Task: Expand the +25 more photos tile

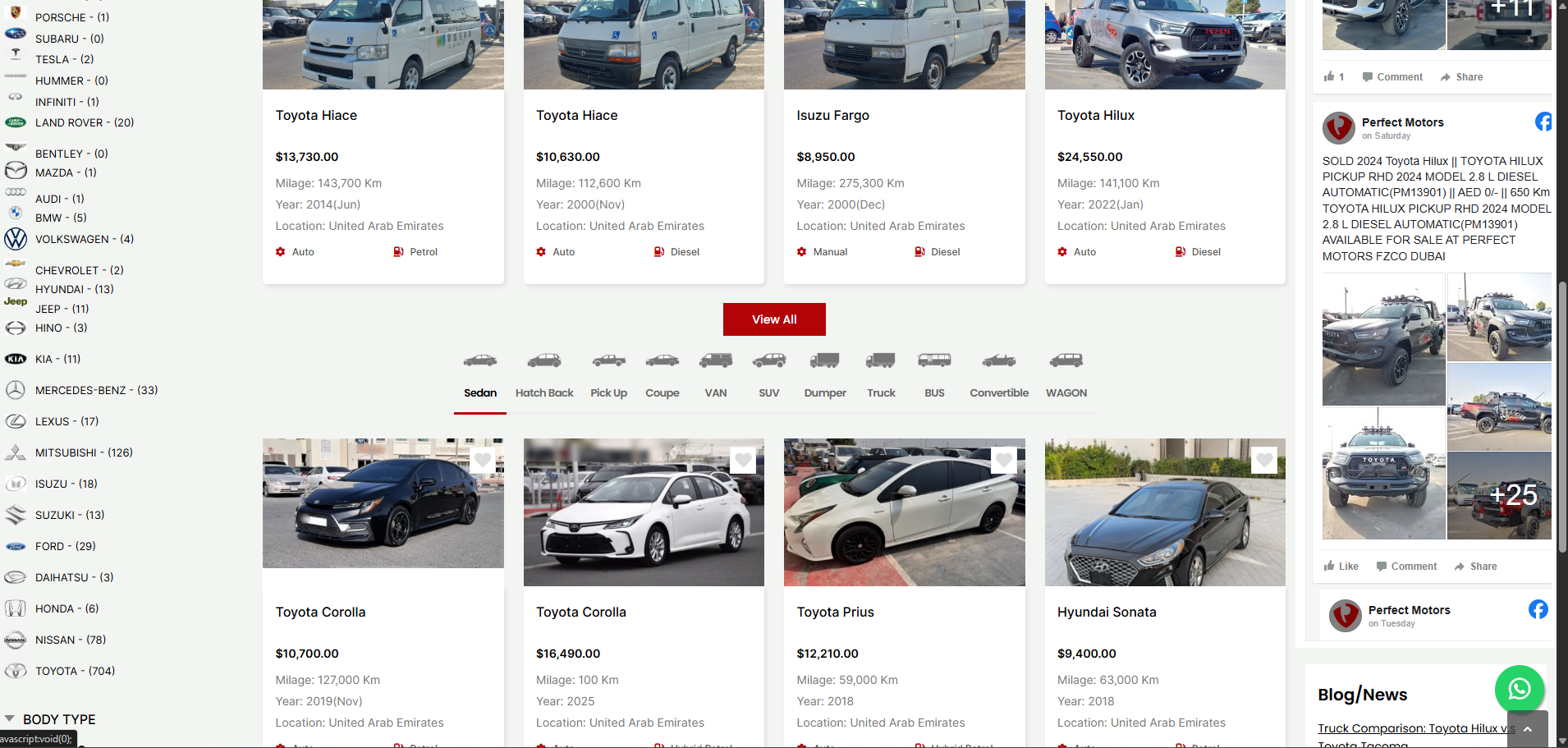Action: coord(1499,495)
